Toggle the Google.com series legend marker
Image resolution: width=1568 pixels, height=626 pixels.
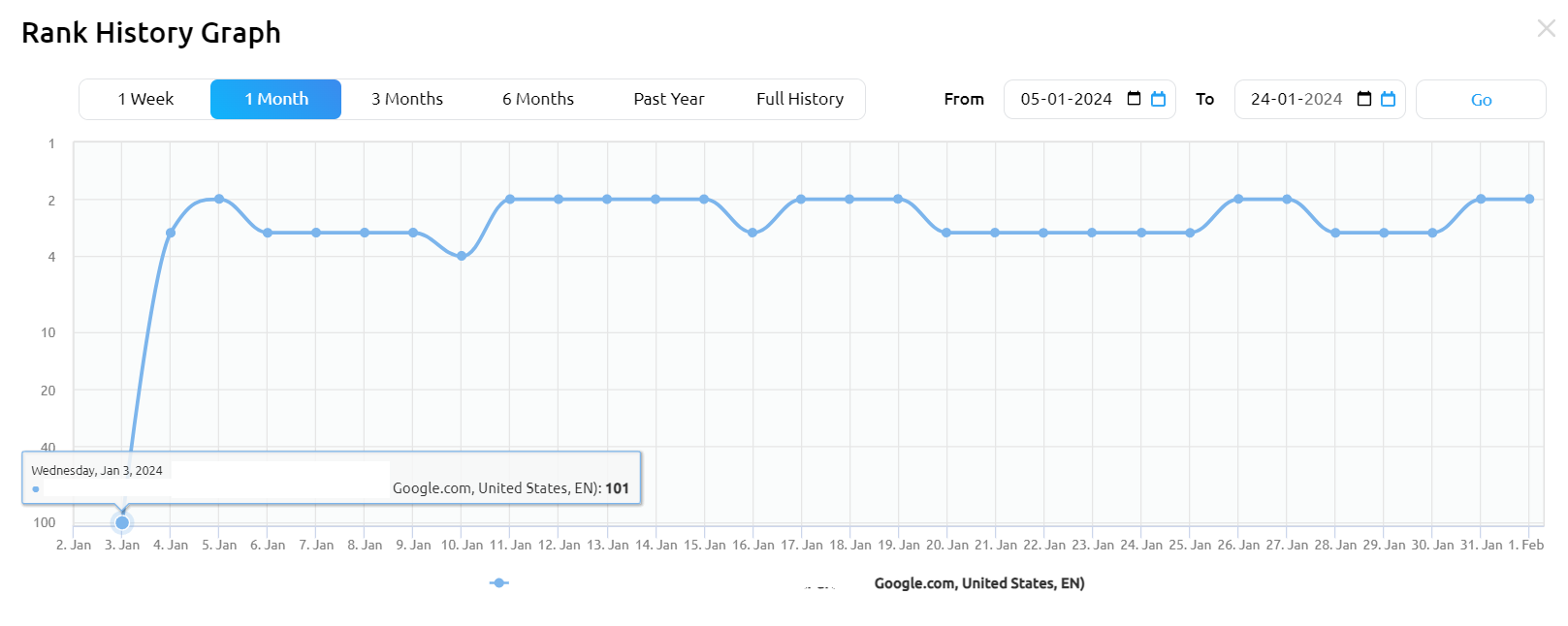click(x=498, y=582)
